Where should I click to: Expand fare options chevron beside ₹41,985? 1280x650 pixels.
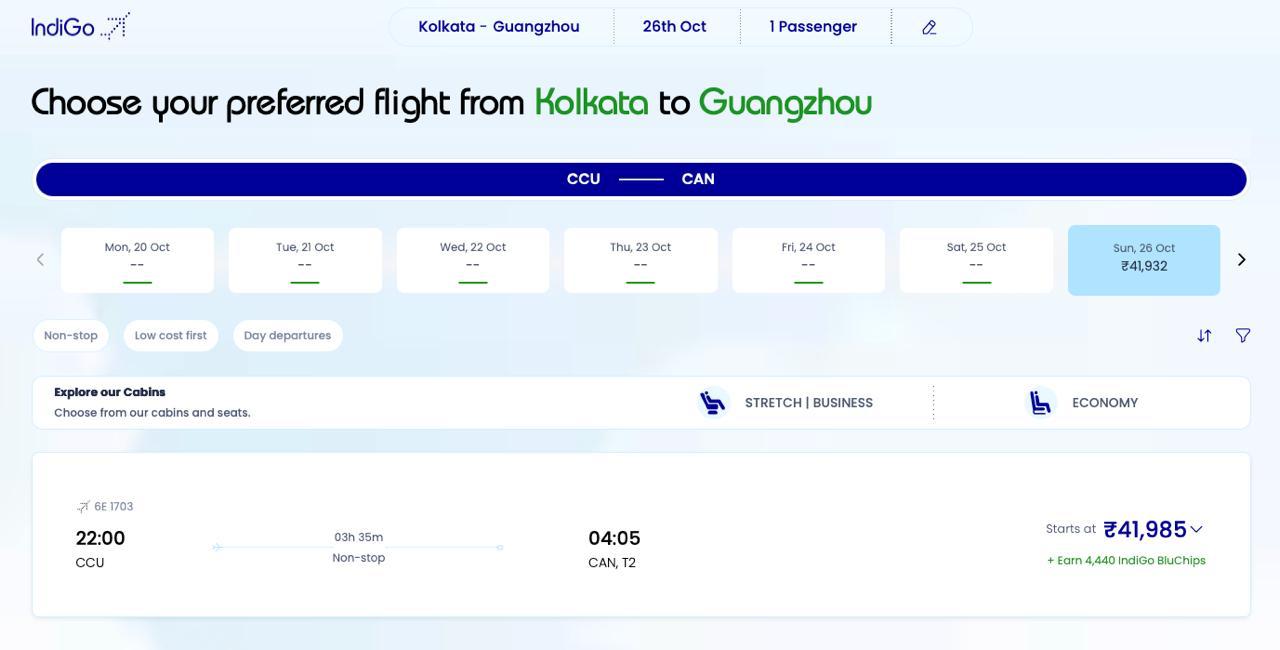point(1196,529)
